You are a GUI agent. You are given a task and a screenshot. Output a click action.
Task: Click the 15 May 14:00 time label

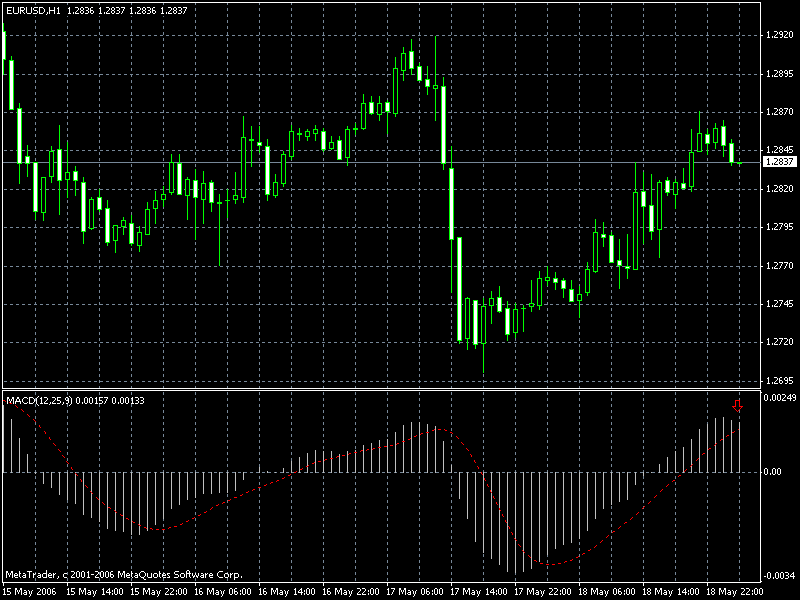[95, 592]
